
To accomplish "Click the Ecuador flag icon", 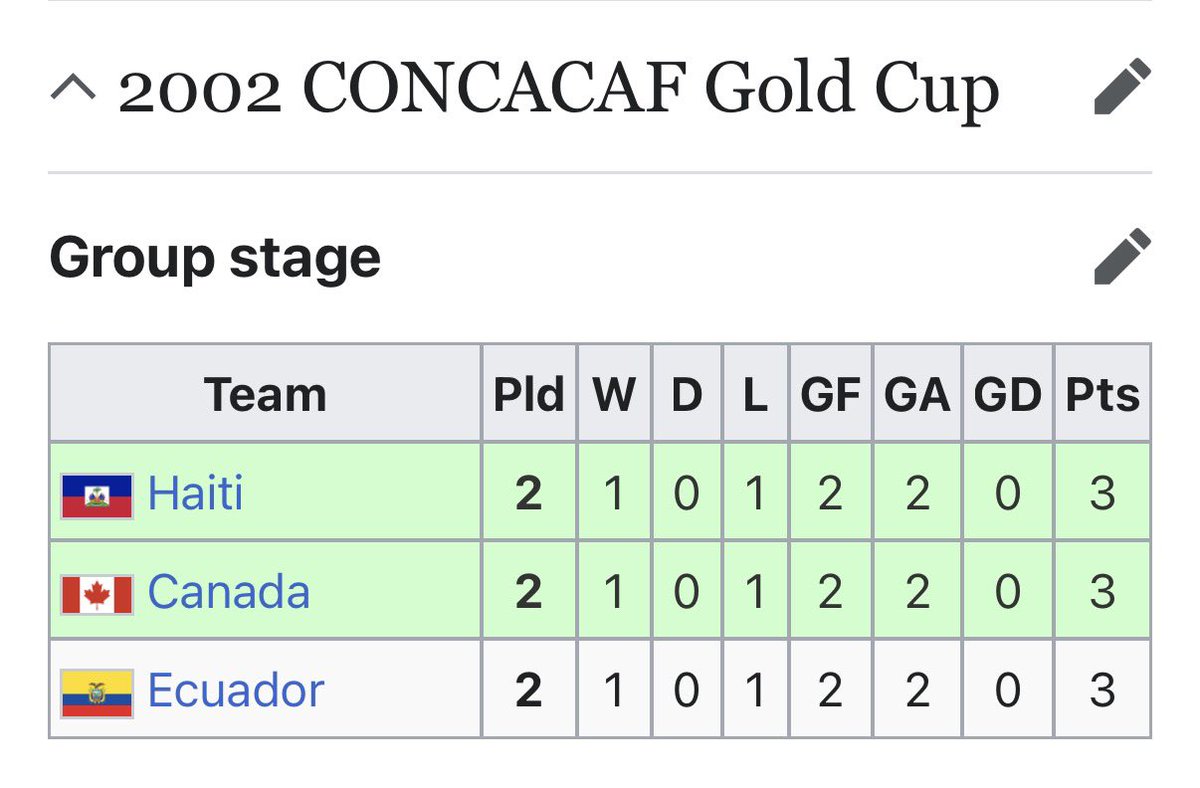I will point(97,693).
